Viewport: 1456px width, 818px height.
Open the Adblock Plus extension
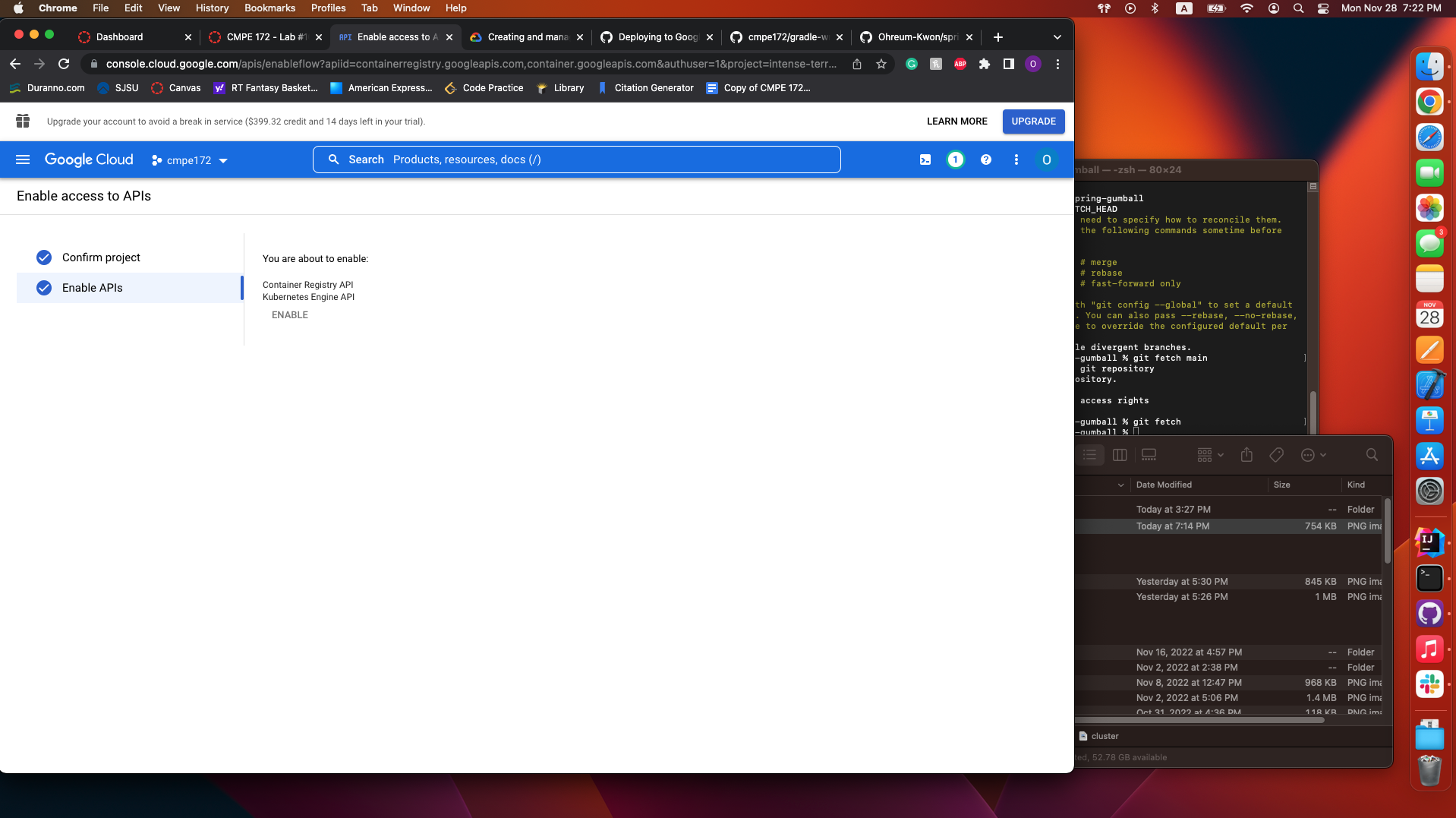click(960, 64)
